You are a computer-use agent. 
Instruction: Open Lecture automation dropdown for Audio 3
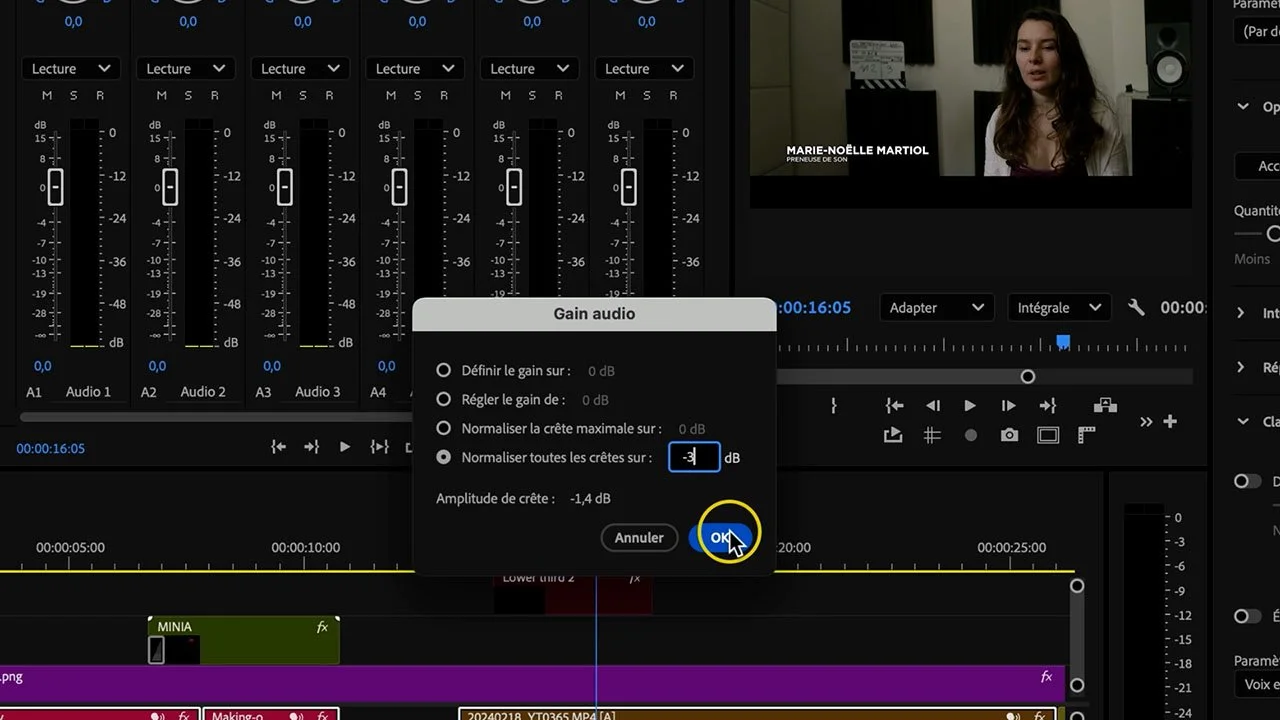[301, 69]
